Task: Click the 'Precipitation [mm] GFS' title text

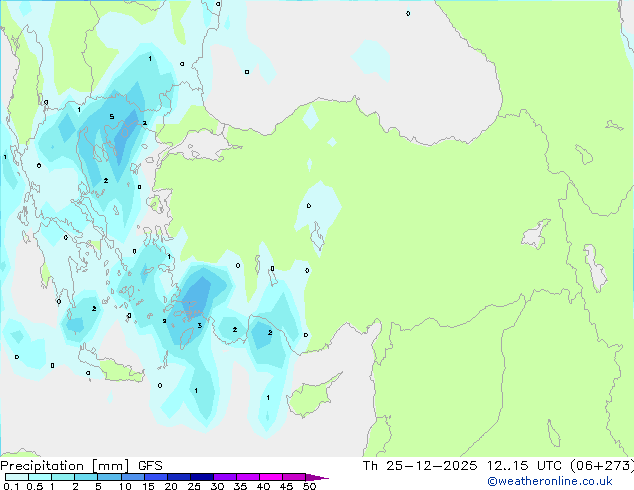Action: pos(81,466)
